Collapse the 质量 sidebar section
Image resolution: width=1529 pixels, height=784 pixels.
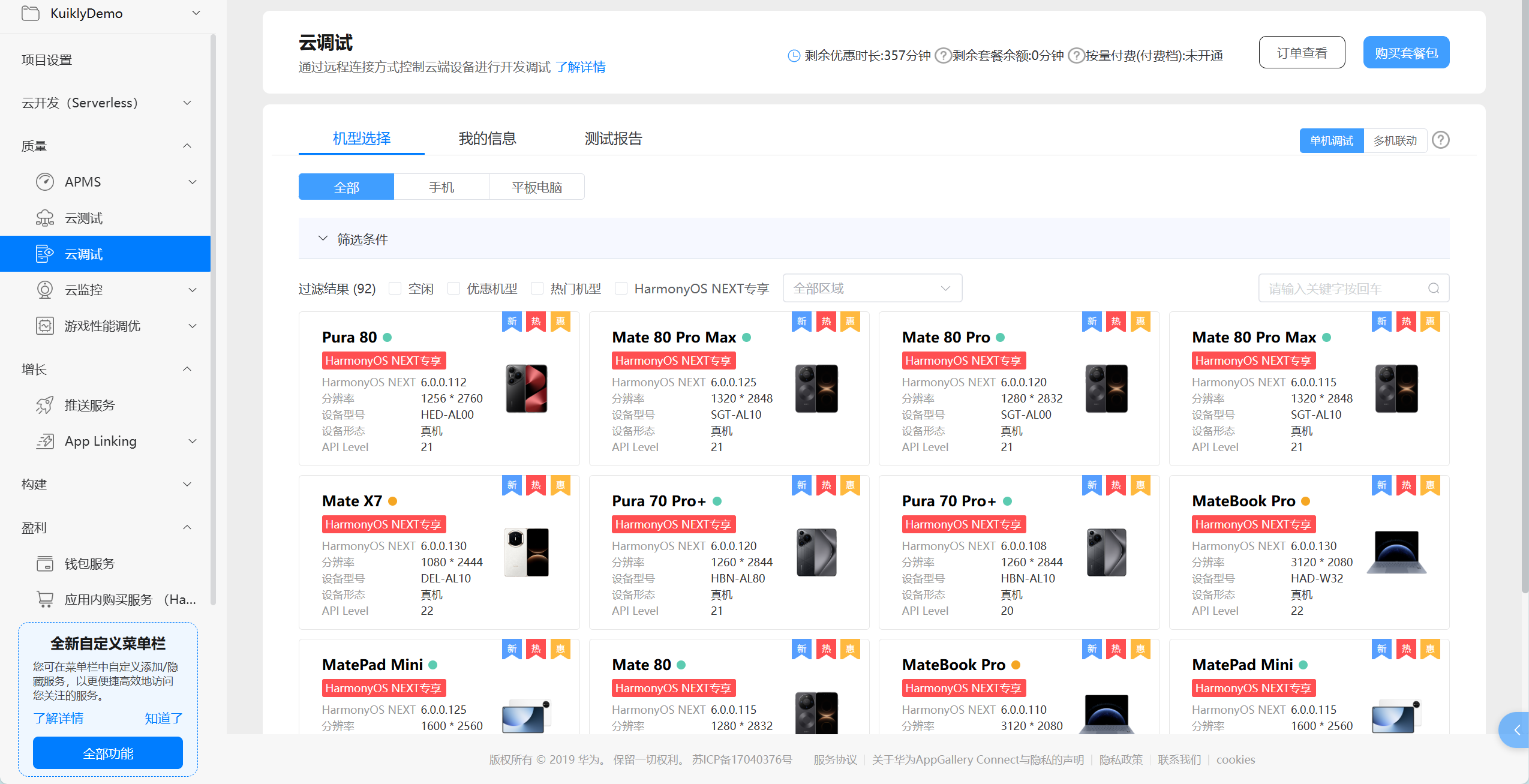(x=187, y=145)
